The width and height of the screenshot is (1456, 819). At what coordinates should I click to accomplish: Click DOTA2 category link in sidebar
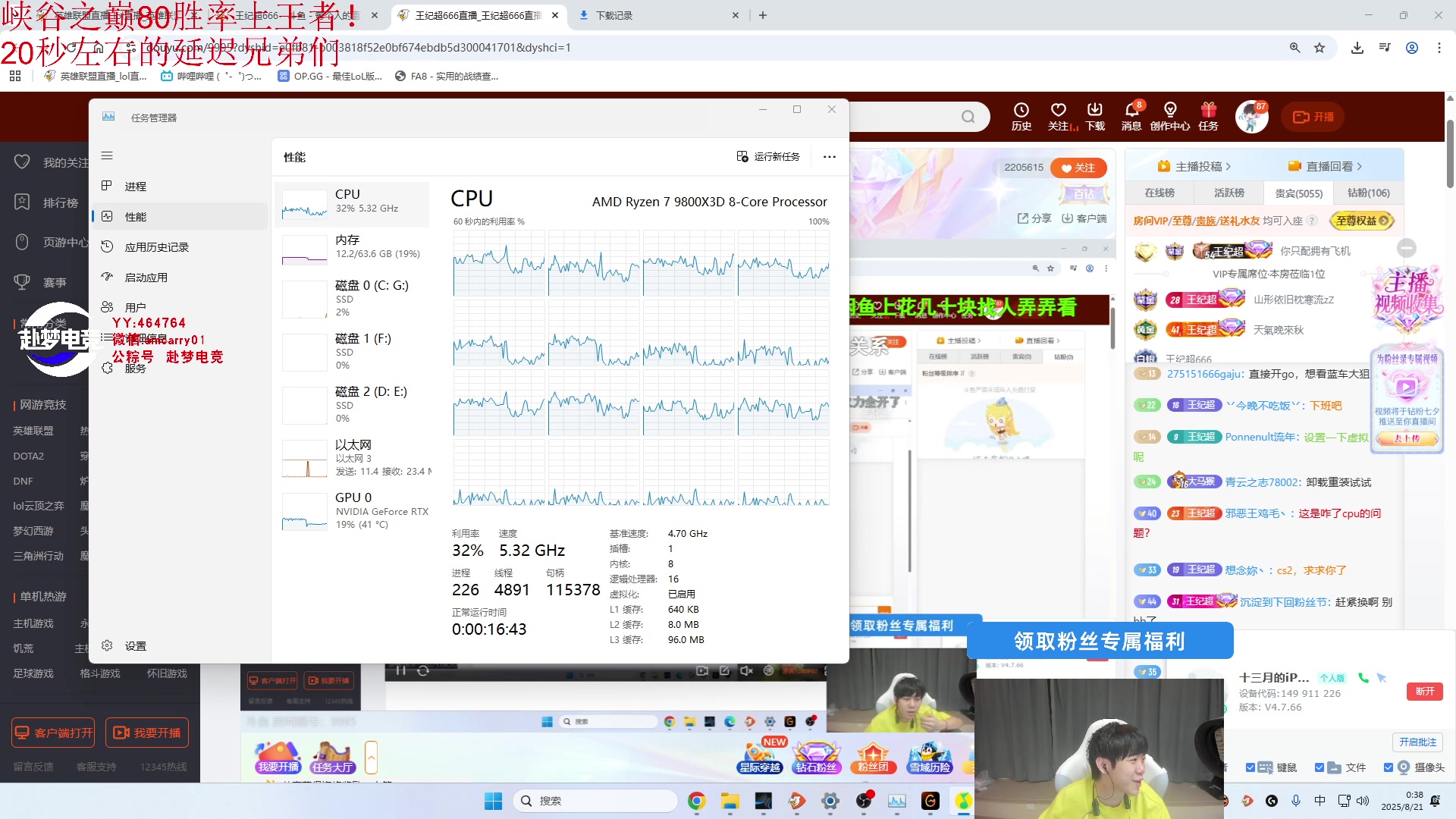pyautogui.click(x=28, y=456)
